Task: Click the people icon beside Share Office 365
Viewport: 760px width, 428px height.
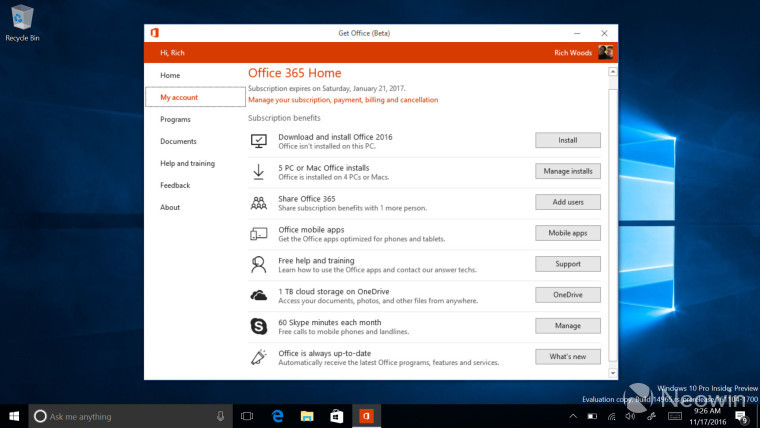Action: click(x=258, y=203)
